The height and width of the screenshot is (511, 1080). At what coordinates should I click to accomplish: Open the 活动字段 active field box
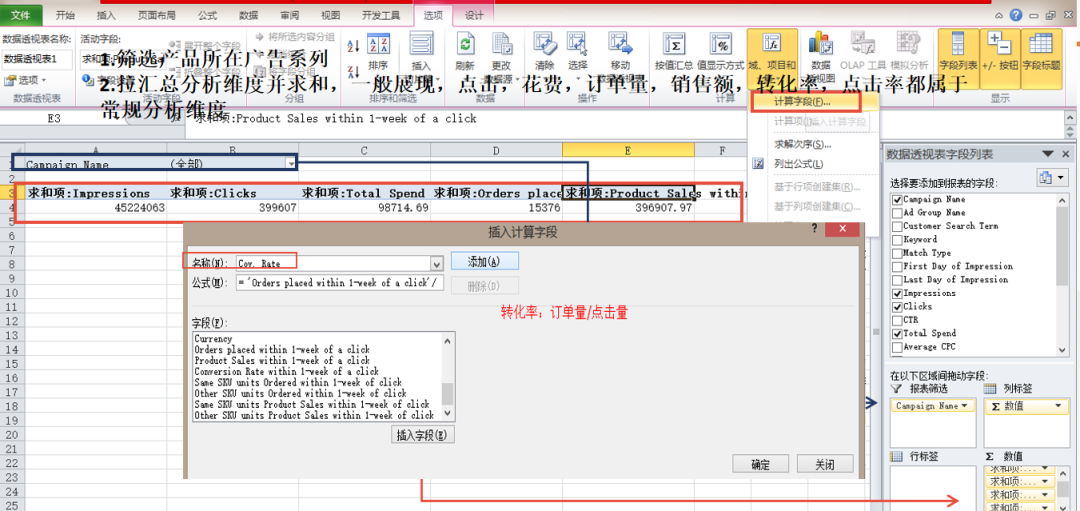point(121,59)
